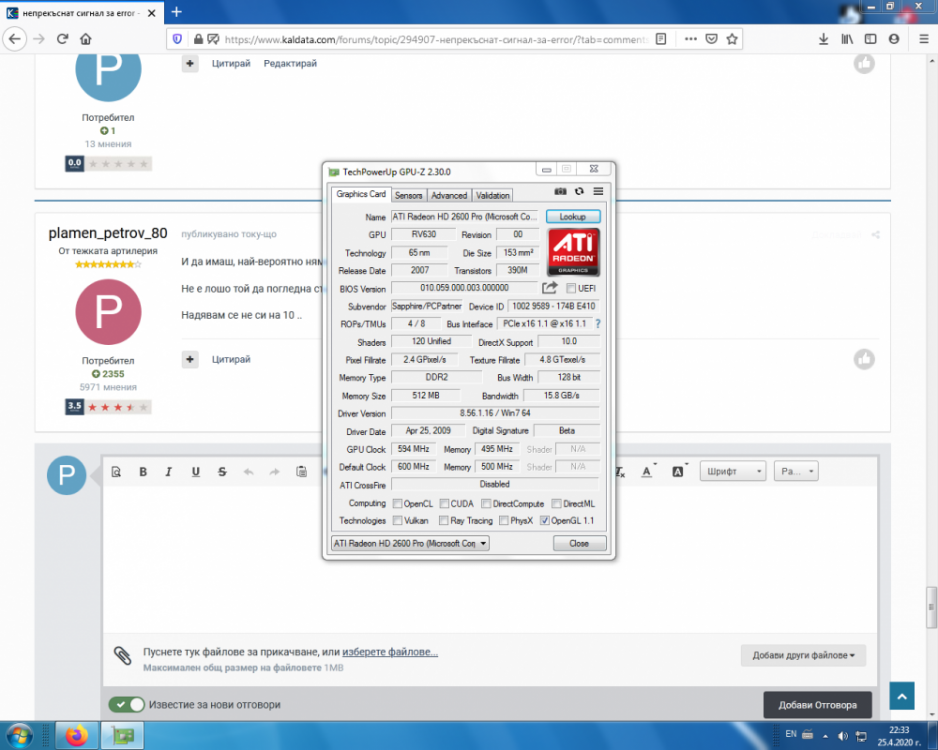
Task: Click Цитирай under plamen_petrov_80's post
Action: coord(231,359)
